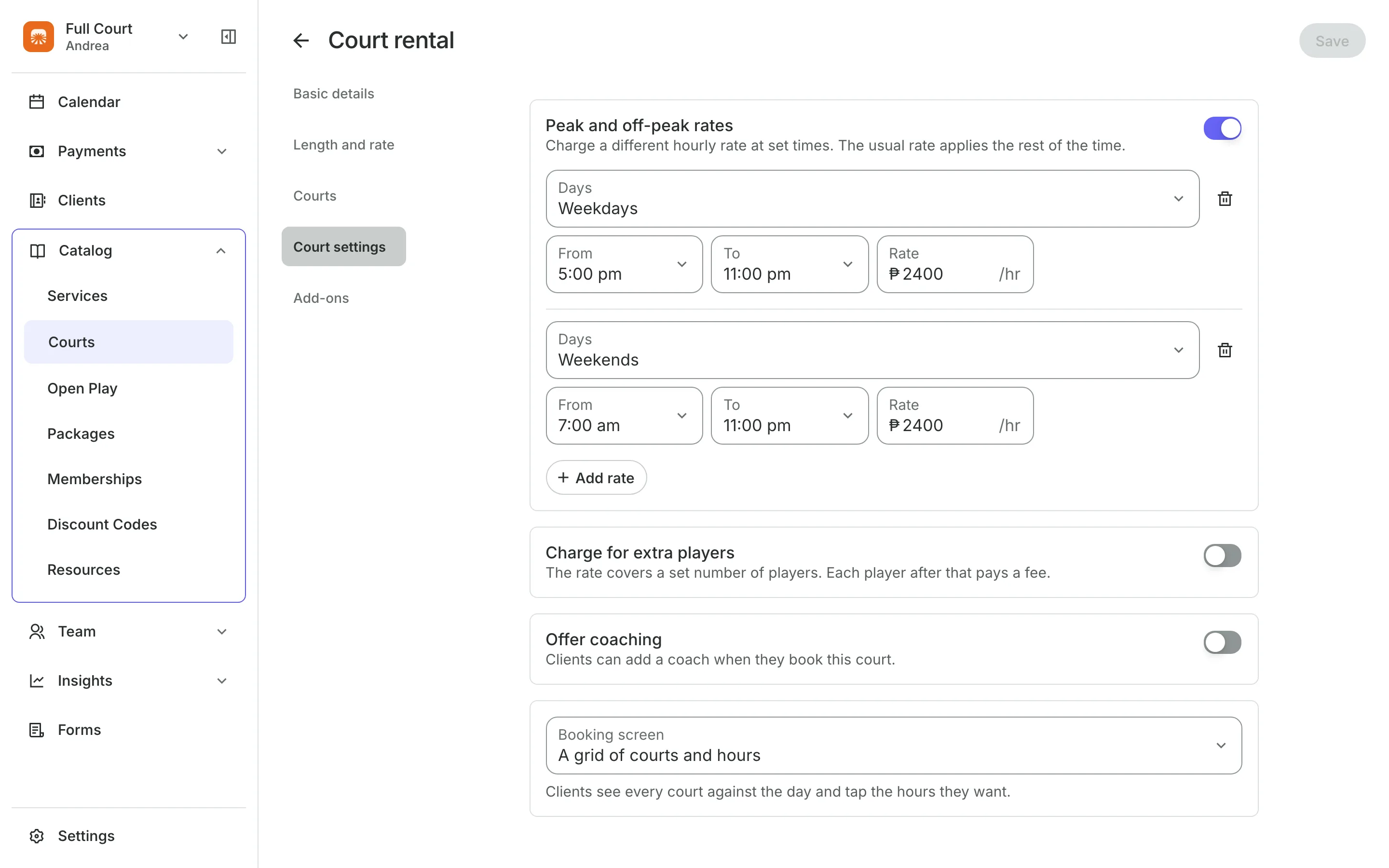
Task: Open the From 5:00 pm dropdown
Action: pos(624,264)
